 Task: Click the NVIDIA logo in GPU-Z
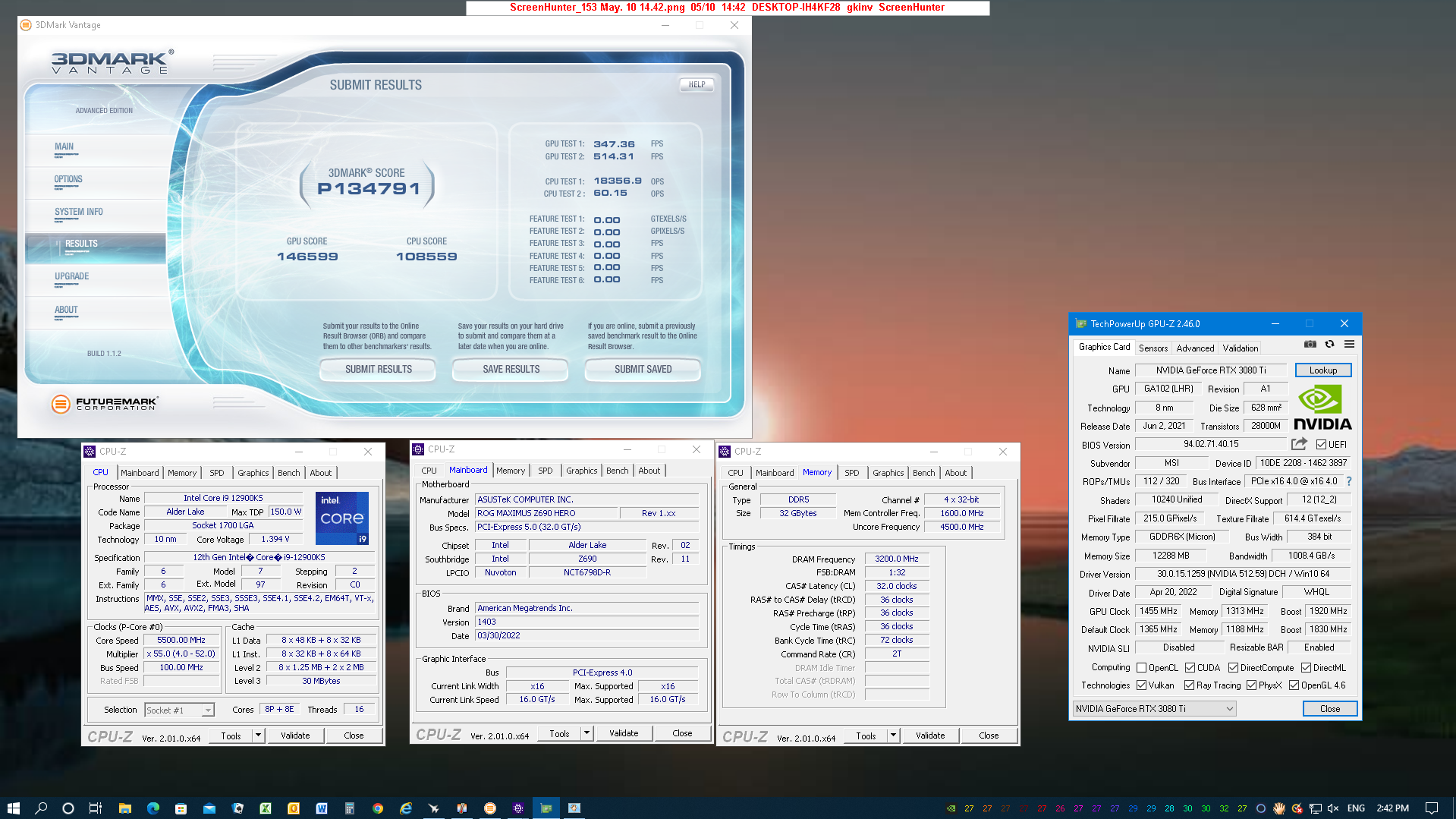[x=1322, y=408]
